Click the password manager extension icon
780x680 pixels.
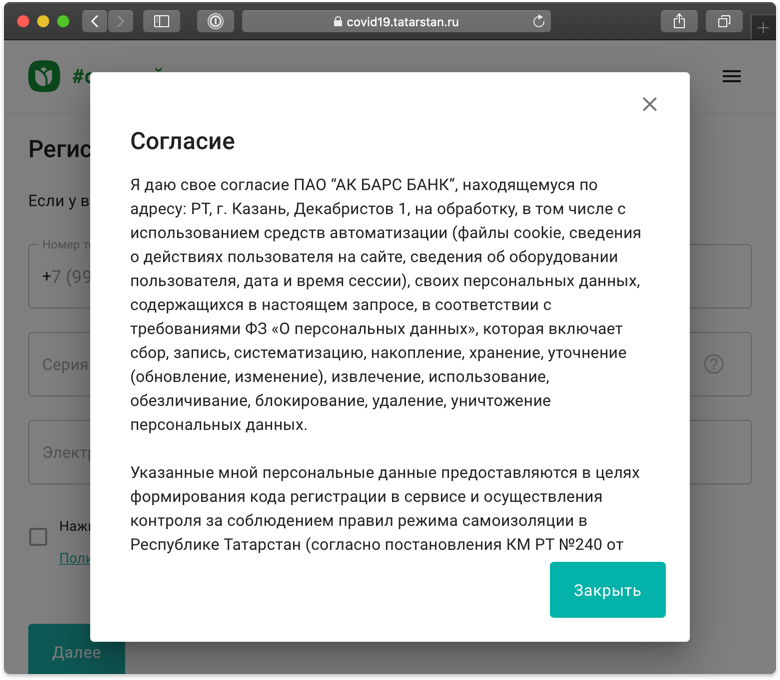[x=215, y=21]
